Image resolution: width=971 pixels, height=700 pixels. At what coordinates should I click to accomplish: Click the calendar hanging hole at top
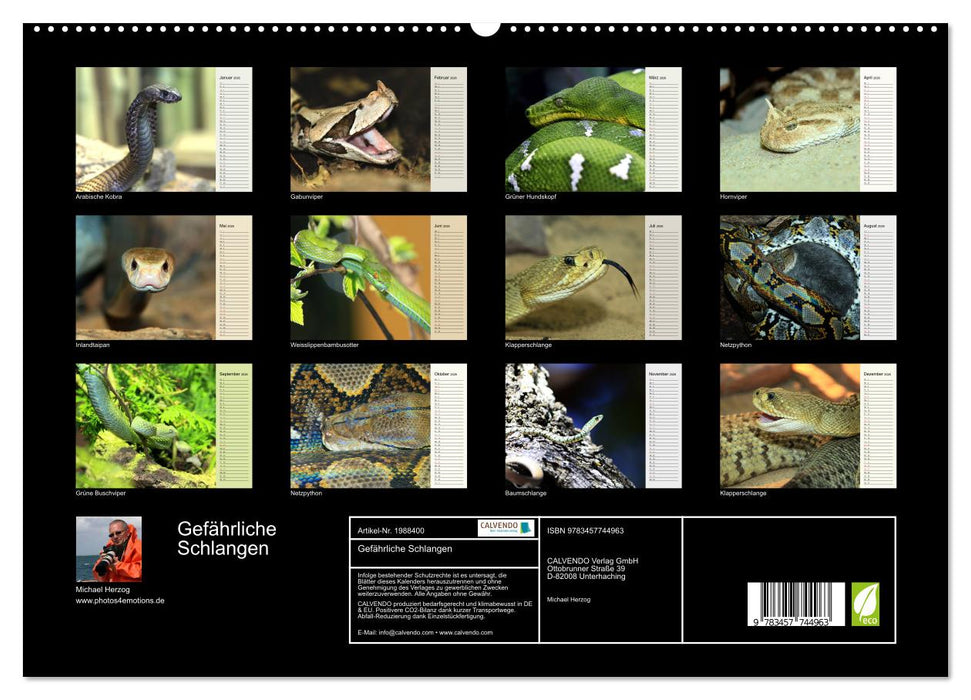pyautogui.click(x=485, y=27)
